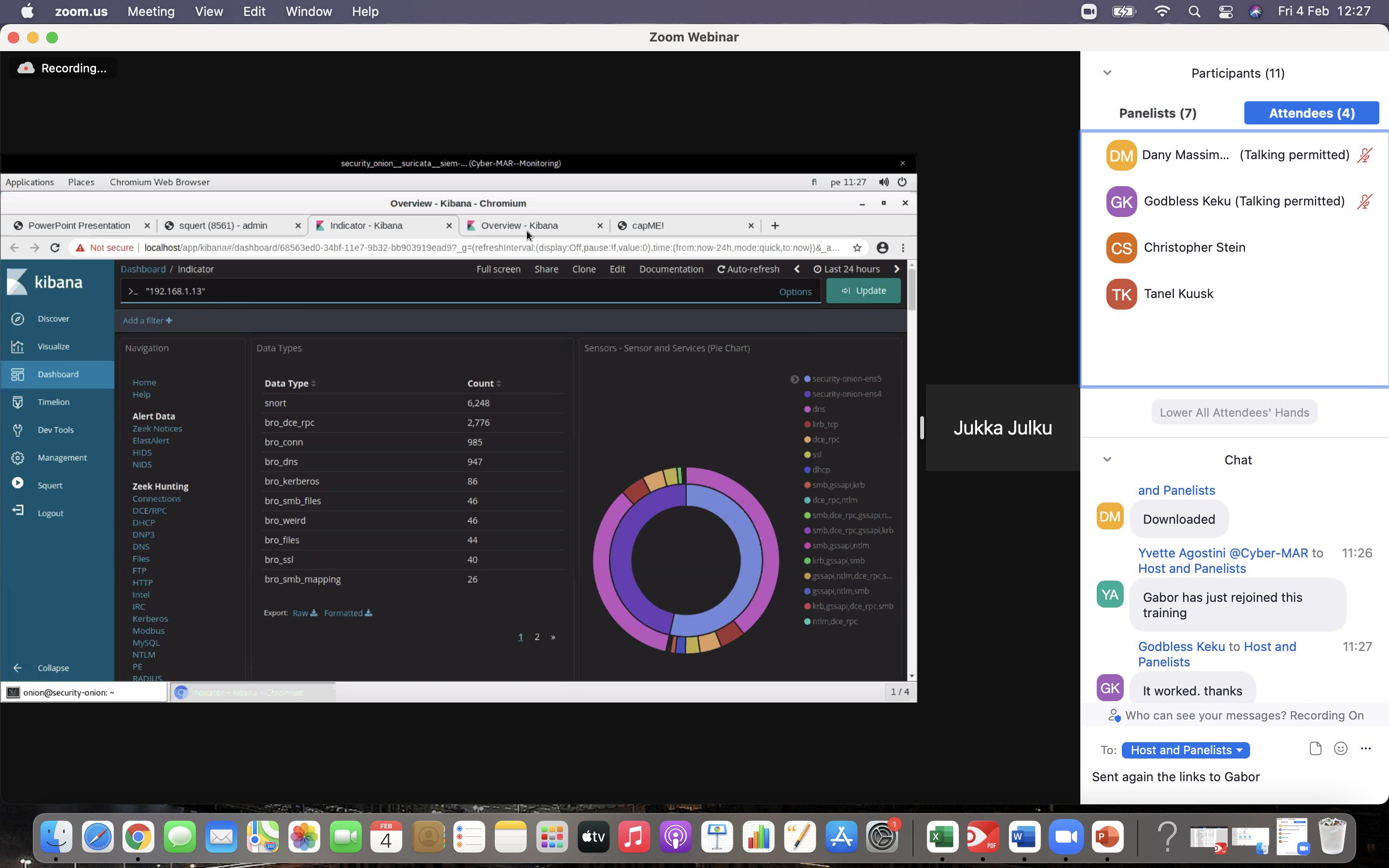Toggle the Auto-refresh option in Kibana

pyautogui.click(x=749, y=269)
